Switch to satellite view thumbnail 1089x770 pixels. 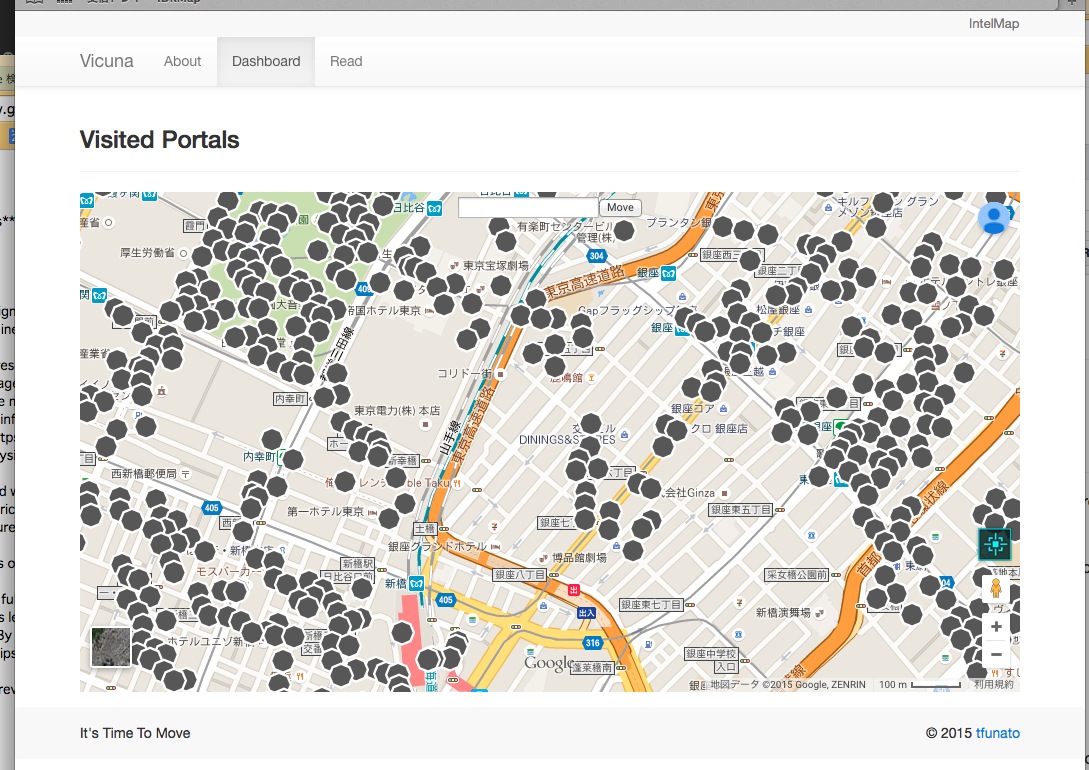(x=111, y=646)
